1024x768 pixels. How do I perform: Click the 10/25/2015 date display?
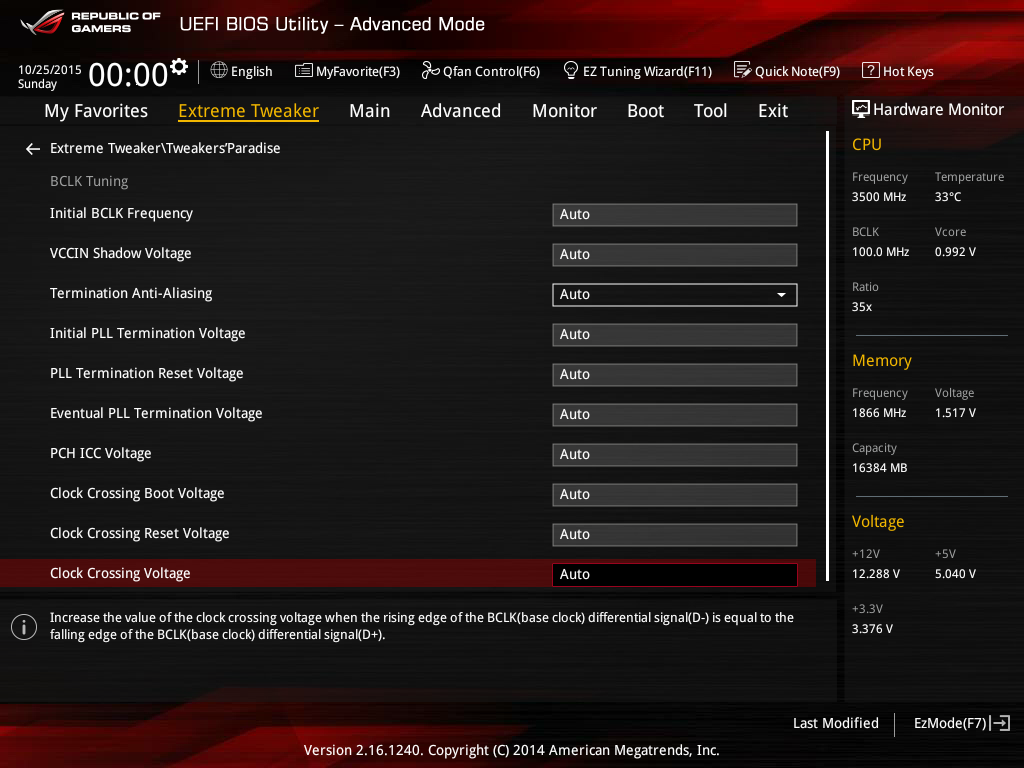[x=50, y=69]
